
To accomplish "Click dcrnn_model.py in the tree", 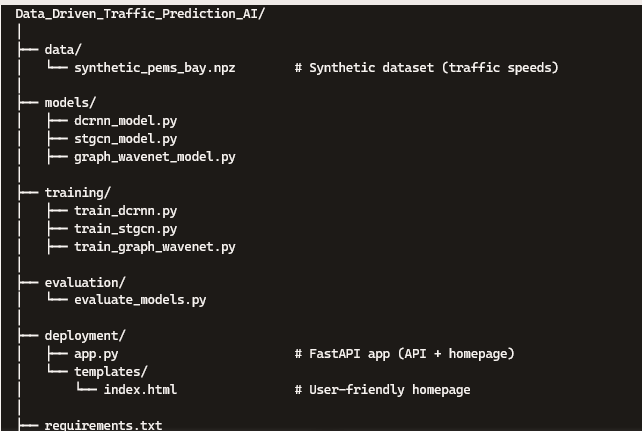I will tap(125, 121).
